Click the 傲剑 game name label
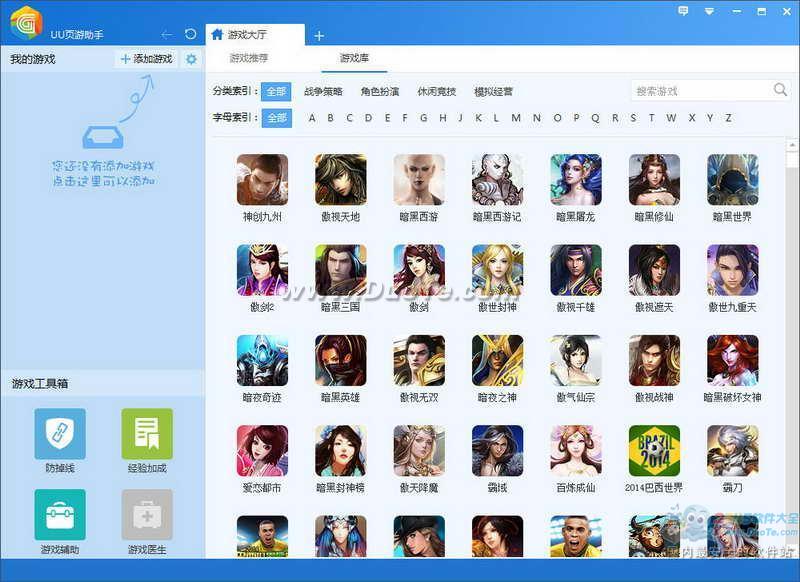800x582 pixels. [419, 307]
